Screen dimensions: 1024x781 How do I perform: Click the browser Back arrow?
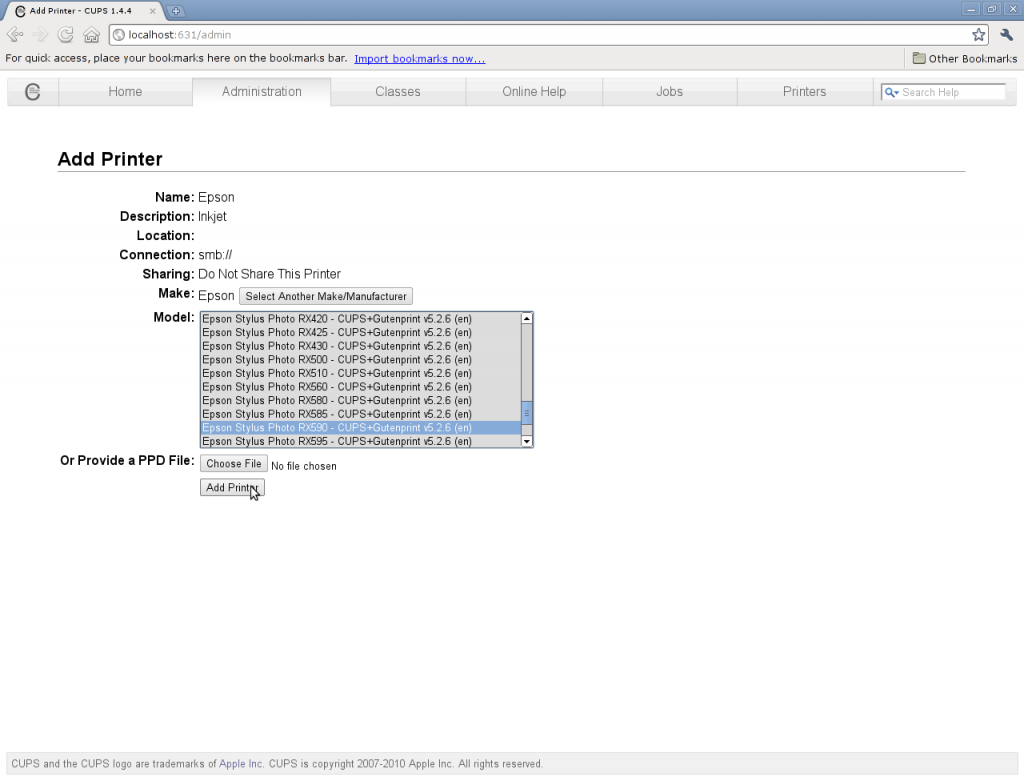14,35
